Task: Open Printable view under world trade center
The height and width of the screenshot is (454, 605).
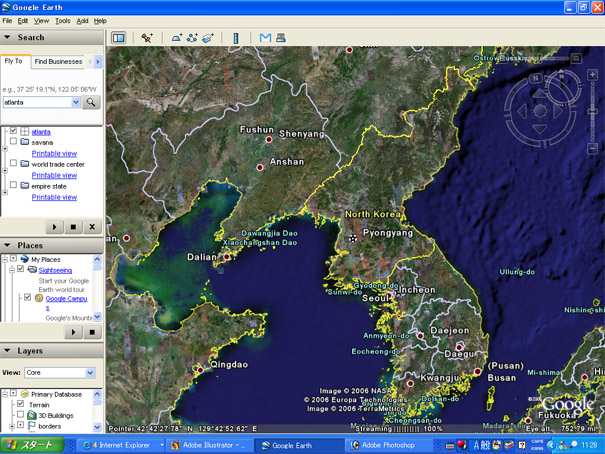Action: [x=54, y=176]
